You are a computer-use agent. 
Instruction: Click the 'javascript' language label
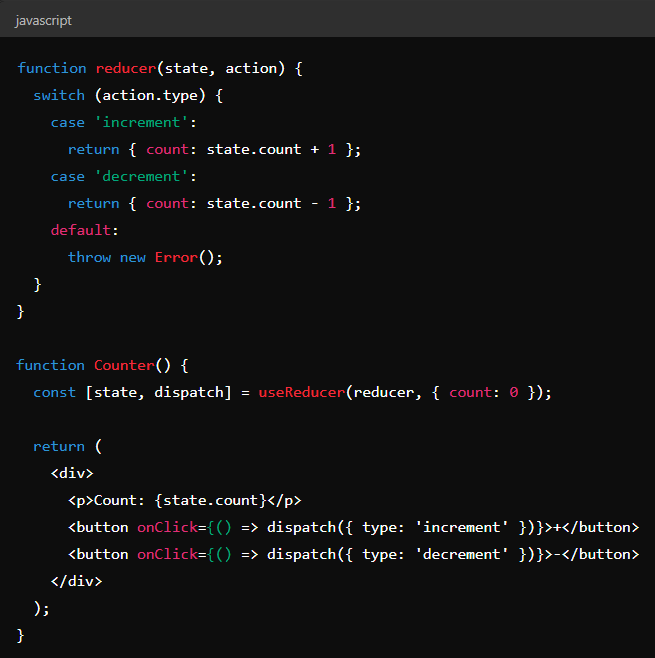pyautogui.click(x=43, y=21)
